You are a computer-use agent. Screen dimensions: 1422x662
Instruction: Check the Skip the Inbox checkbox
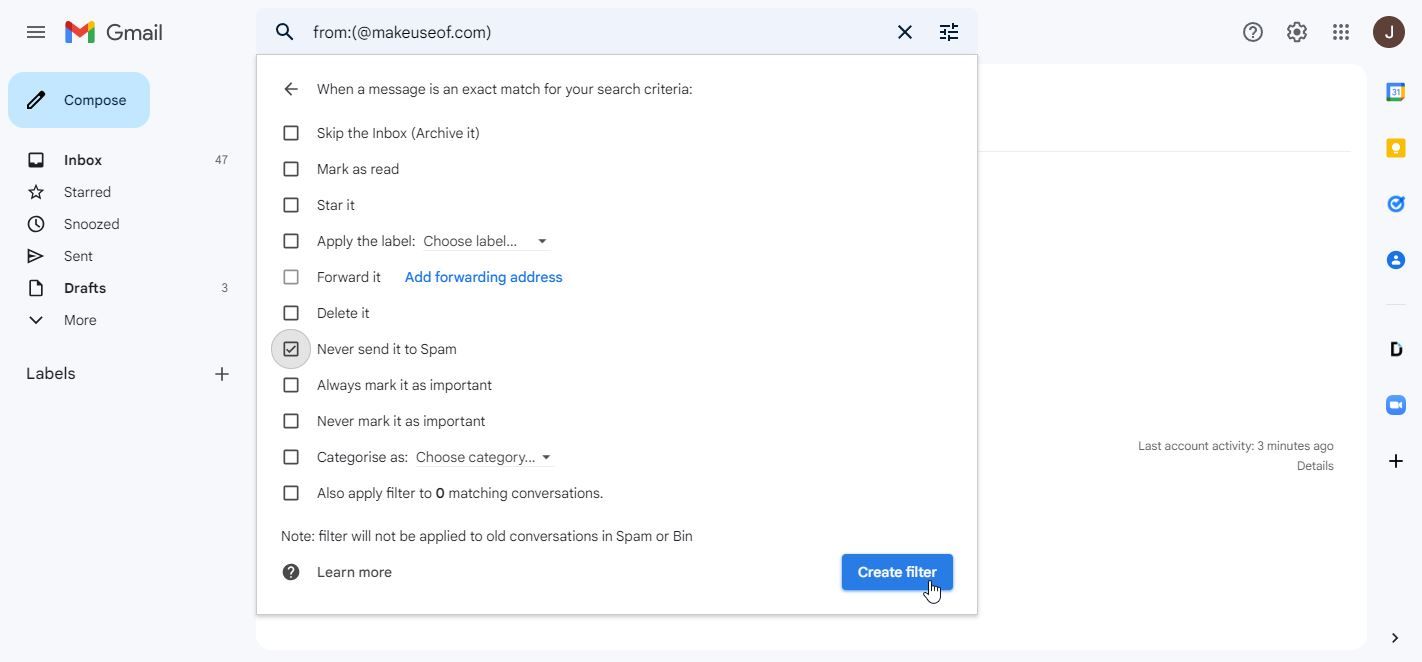291,133
